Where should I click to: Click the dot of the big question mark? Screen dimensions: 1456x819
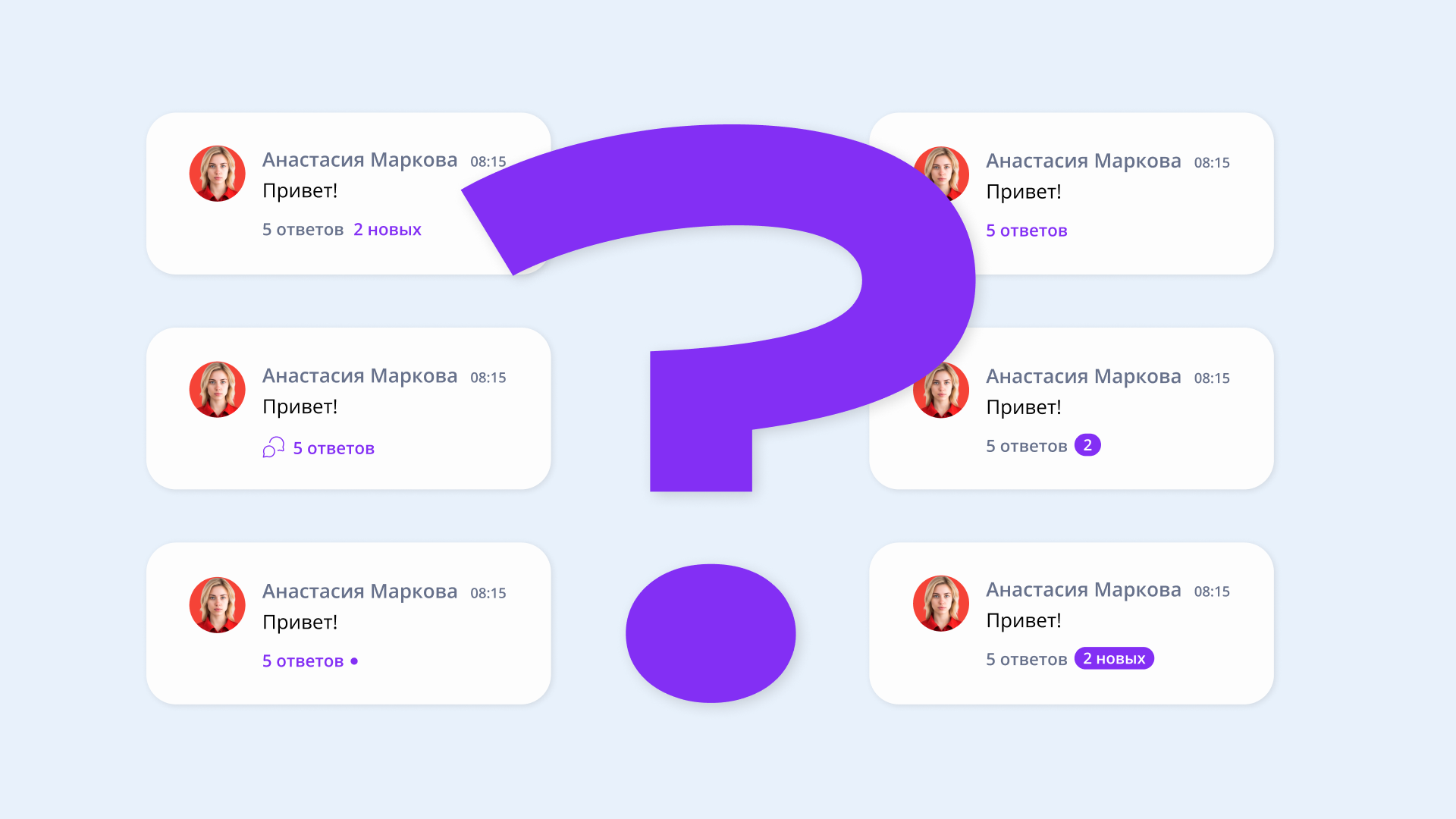(711, 633)
